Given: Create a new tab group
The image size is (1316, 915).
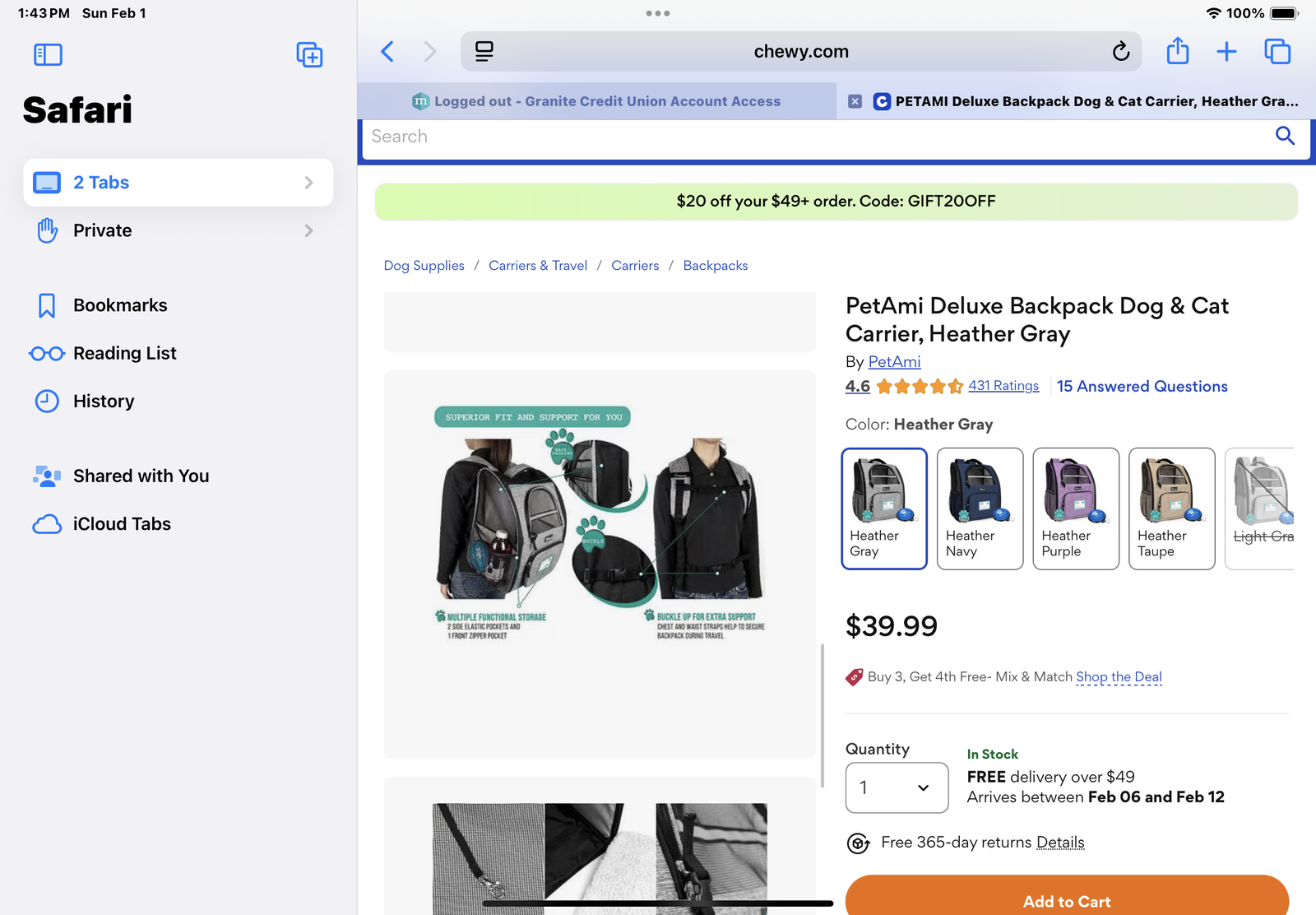Looking at the screenshot, I should pyautogui.click(x=309, y=55).
